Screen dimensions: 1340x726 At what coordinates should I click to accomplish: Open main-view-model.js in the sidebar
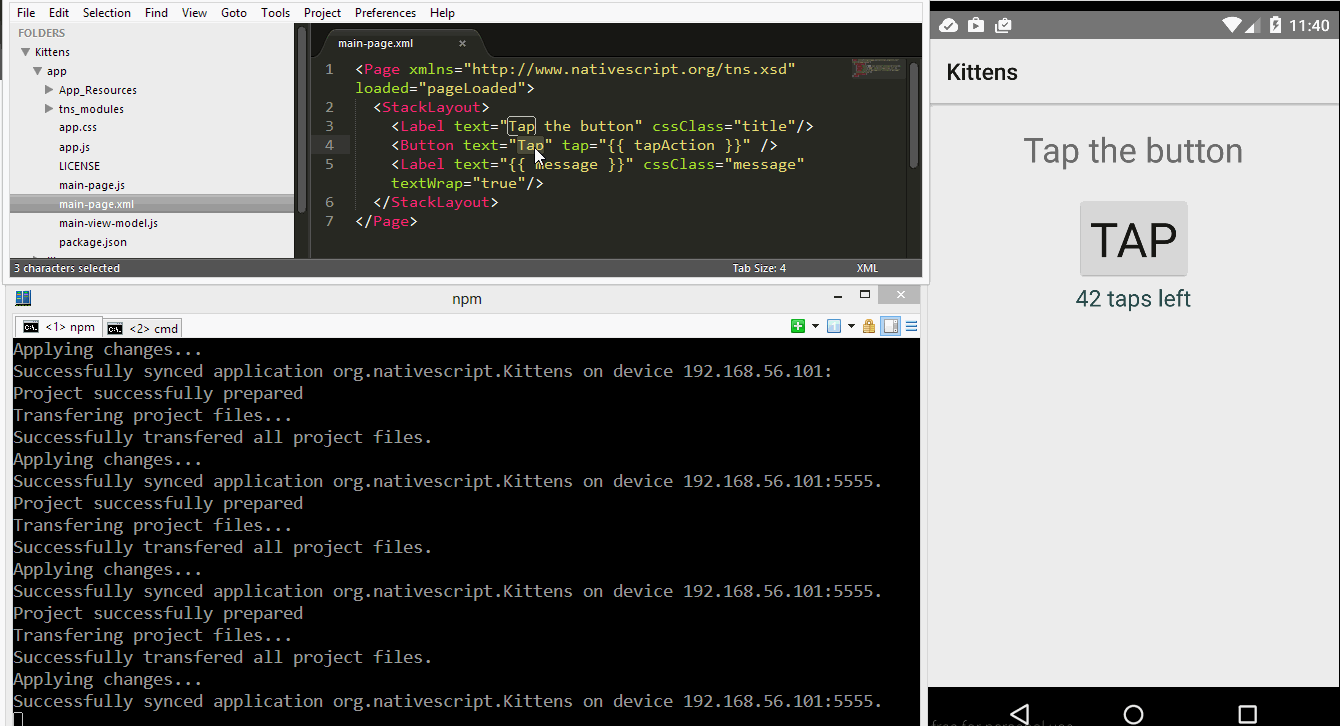point(108,223)
